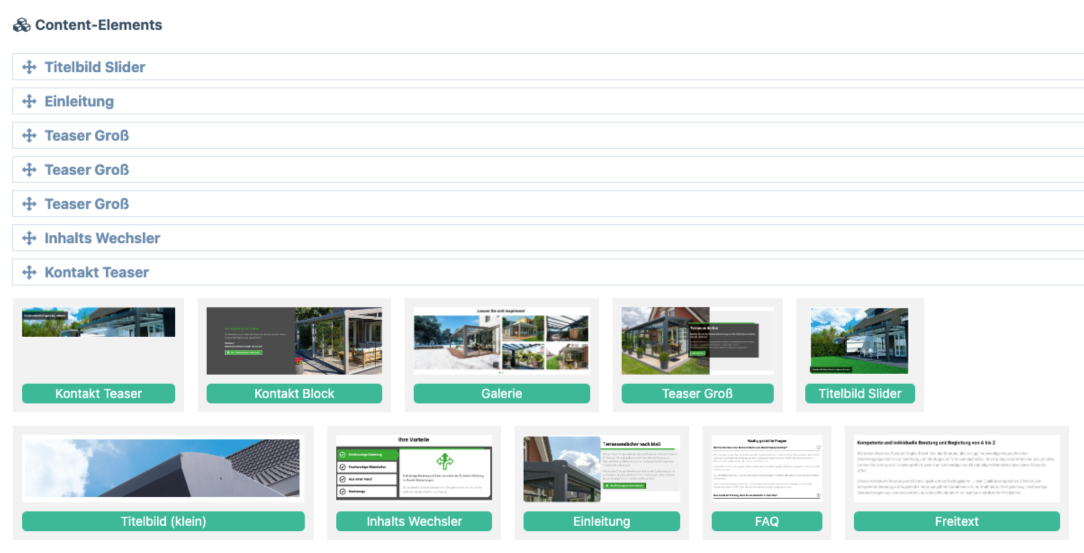Click the move handle on Kontakt Teaser row
This screenshot has width=1084, height=553.
[29, 272]
